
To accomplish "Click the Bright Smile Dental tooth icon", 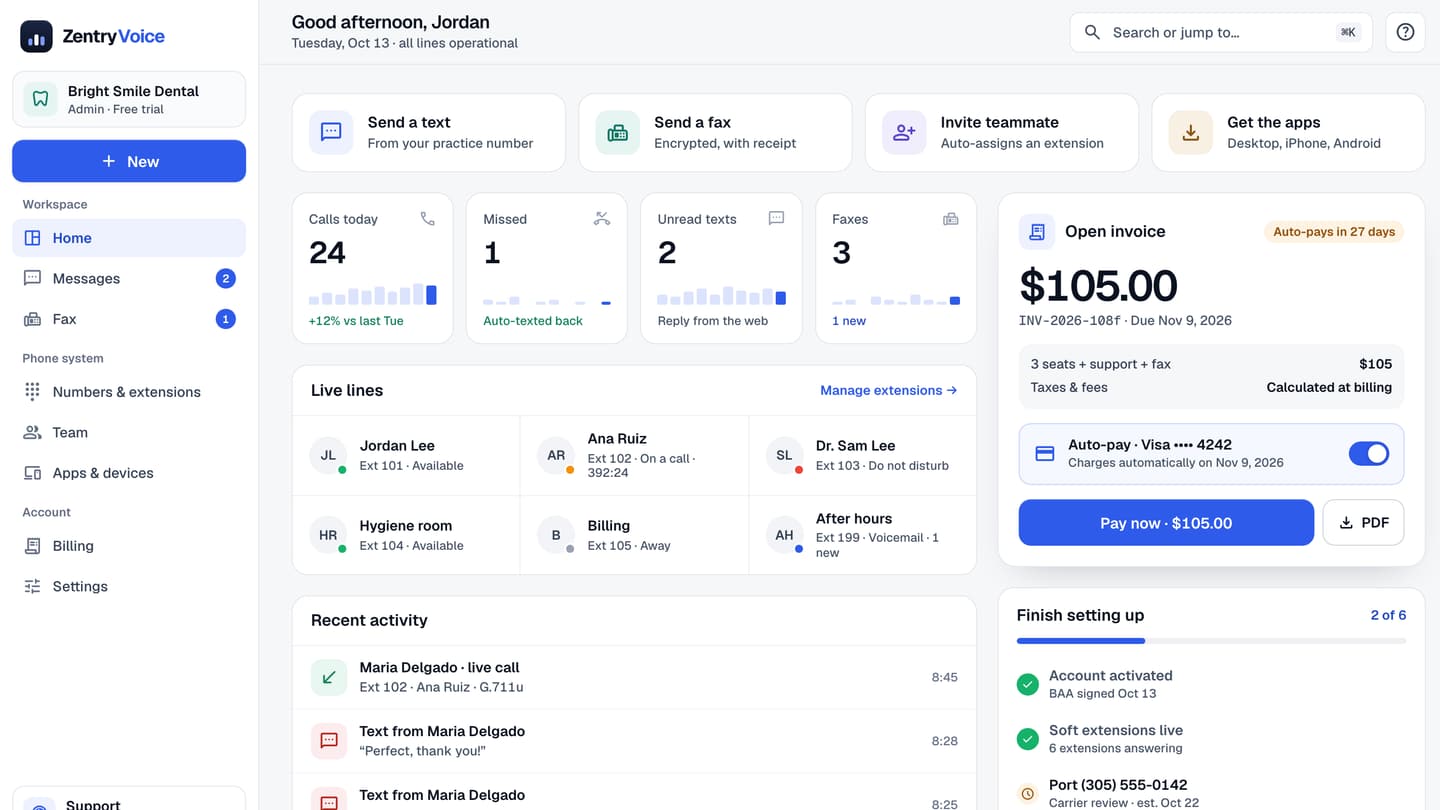I will click(x=40, y=99).
